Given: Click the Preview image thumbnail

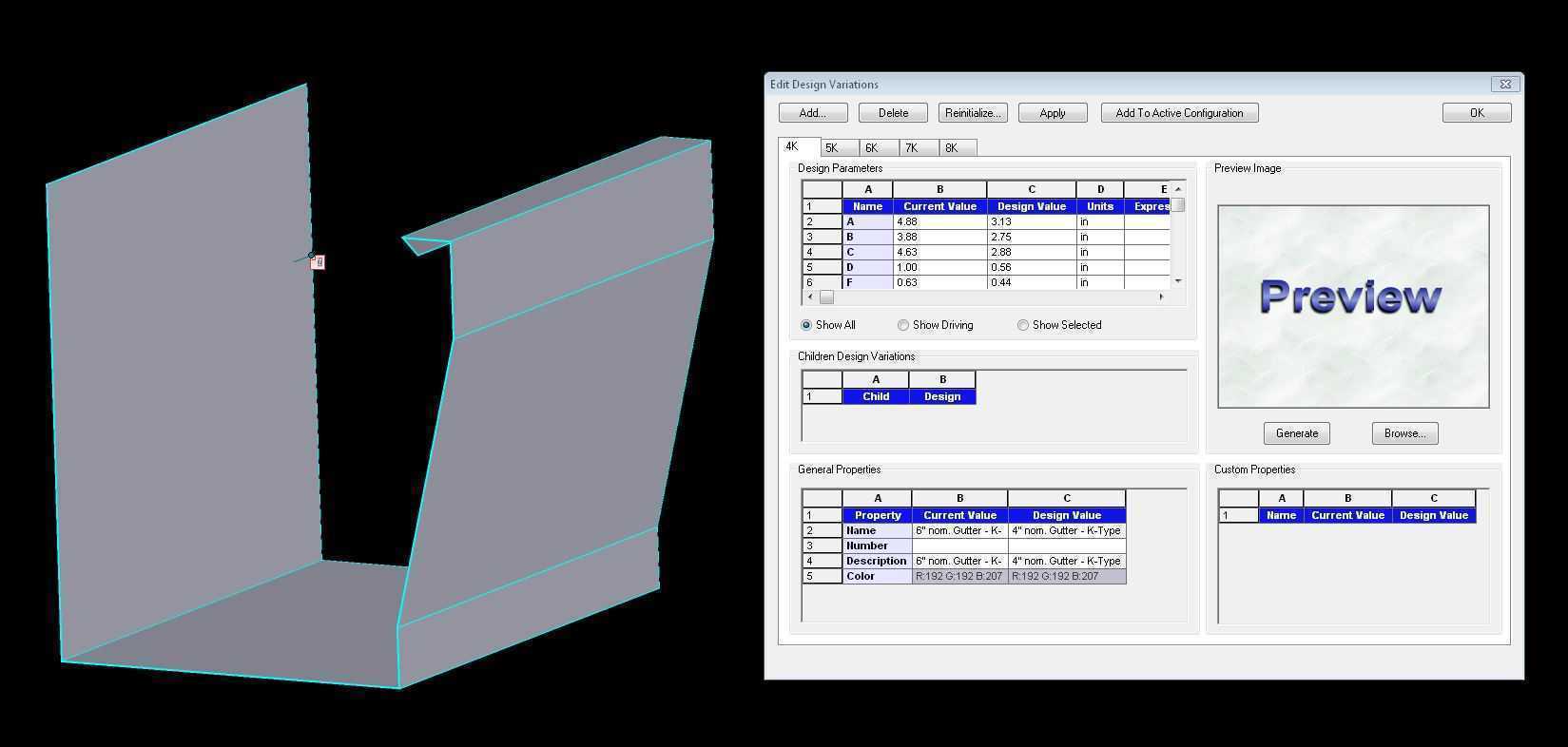Looking at the screenshot, I should 1353,306.
